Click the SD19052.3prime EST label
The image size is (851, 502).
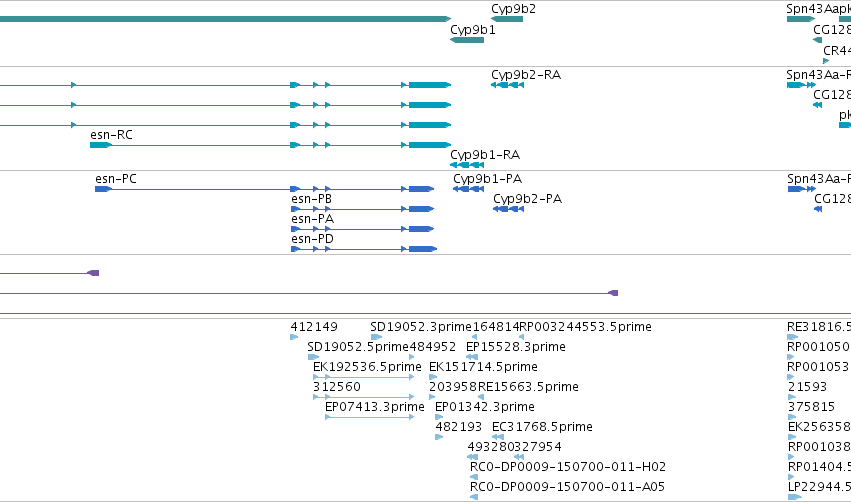[421, 327]
